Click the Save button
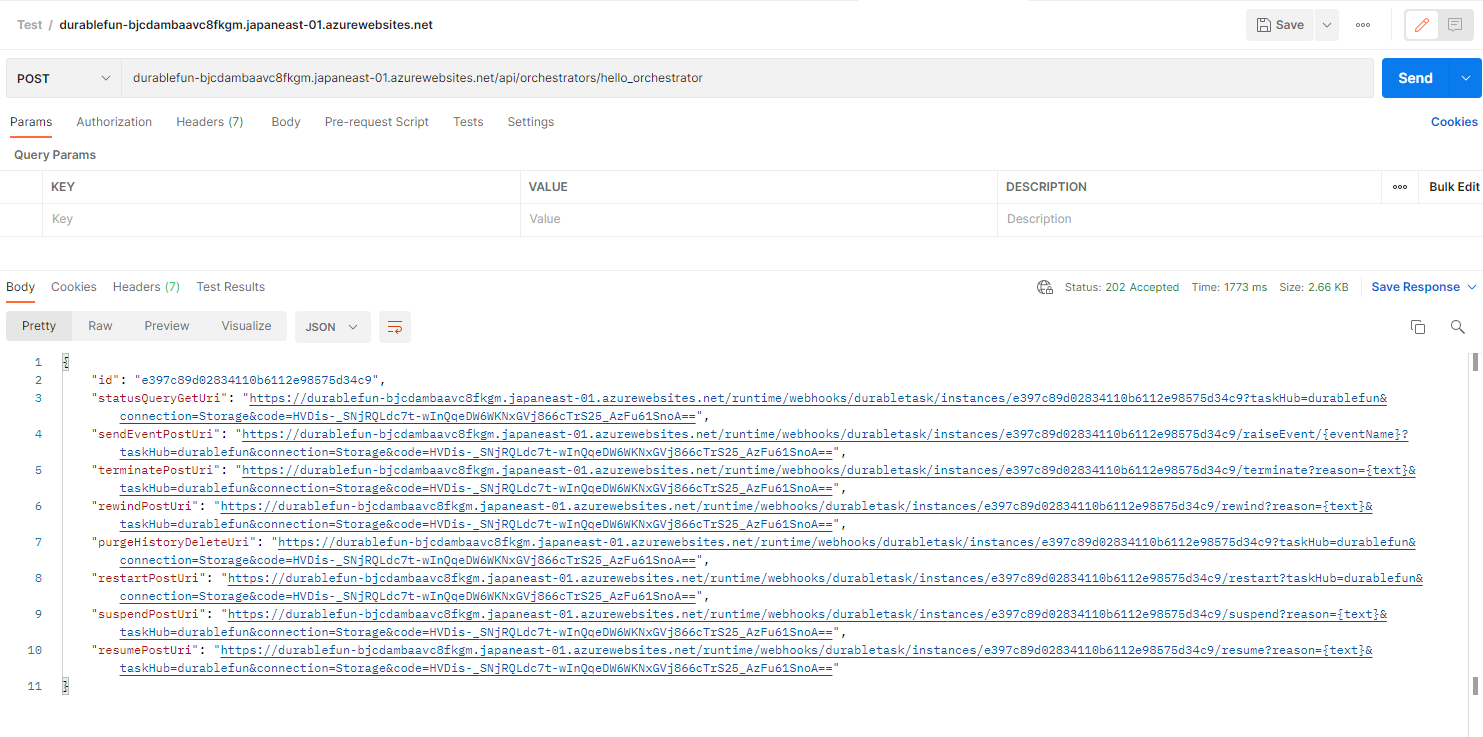This screenshot has width=1483, height=737. pos(1281,25)
